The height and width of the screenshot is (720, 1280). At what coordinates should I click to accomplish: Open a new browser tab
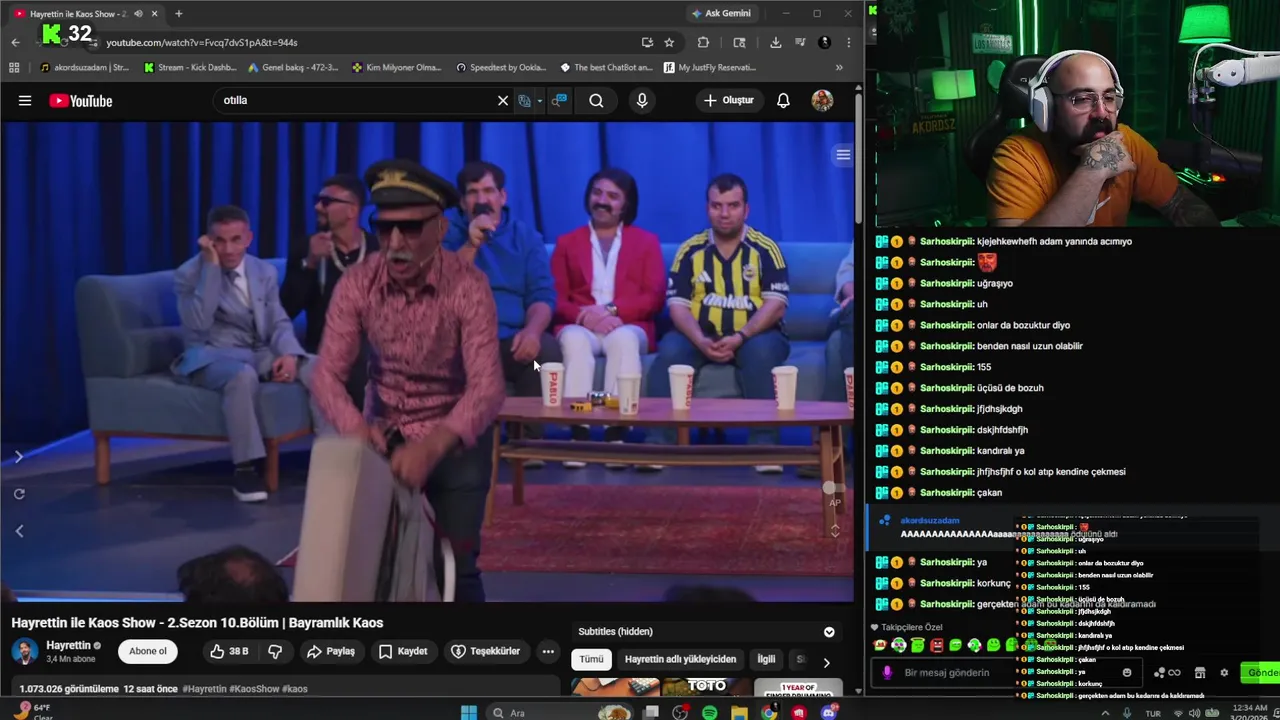178,13
